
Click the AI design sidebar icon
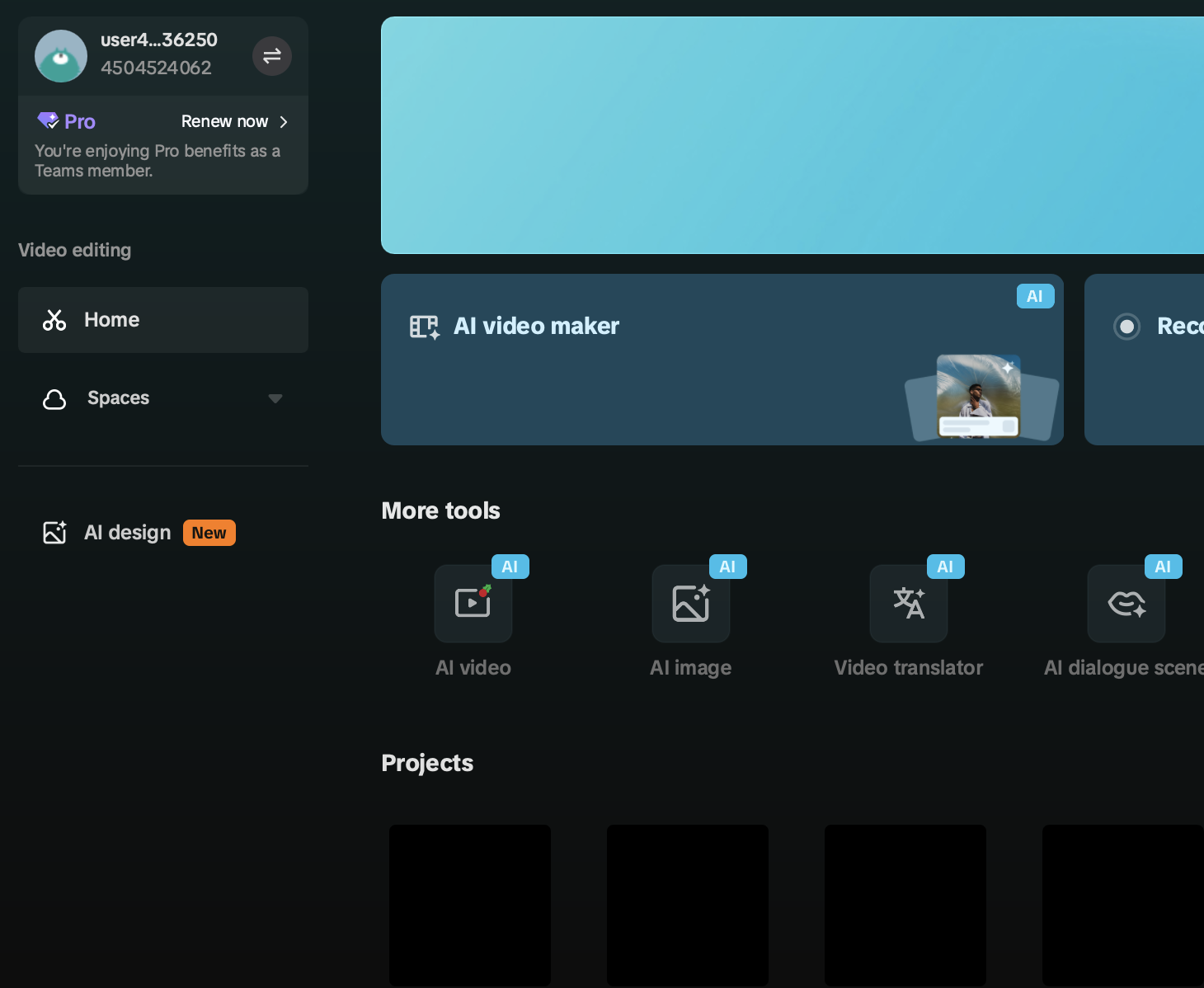click(54, 533)
